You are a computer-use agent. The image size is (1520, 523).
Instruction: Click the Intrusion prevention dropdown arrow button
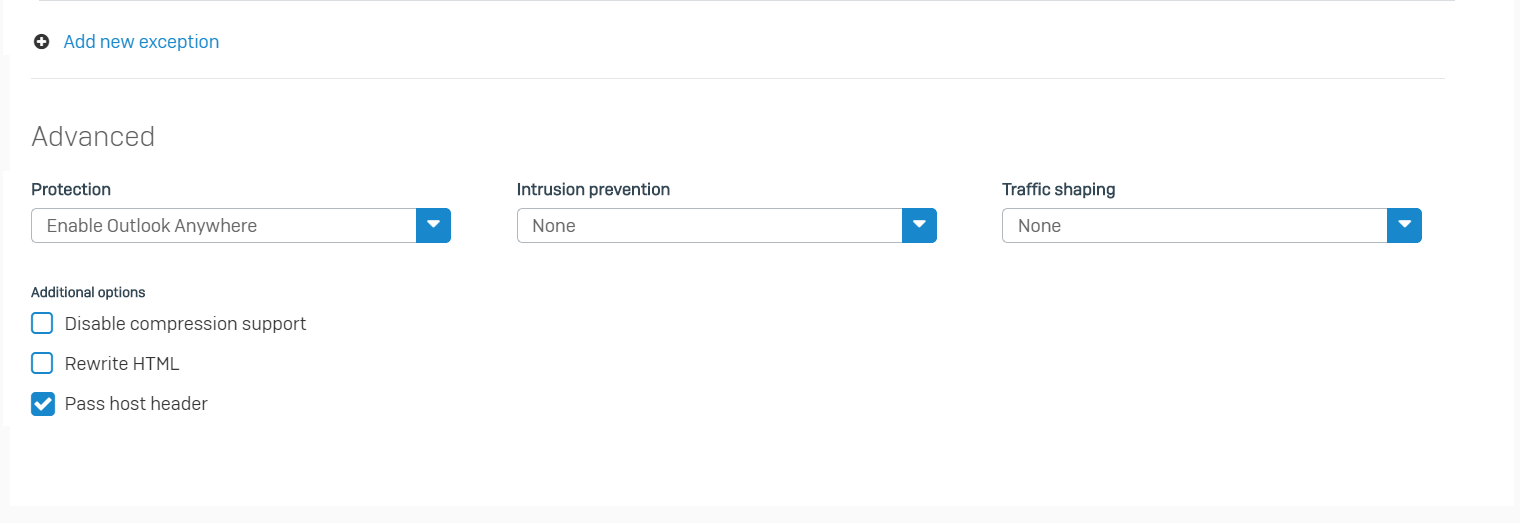pyautogui.click(x=919, y=225)
